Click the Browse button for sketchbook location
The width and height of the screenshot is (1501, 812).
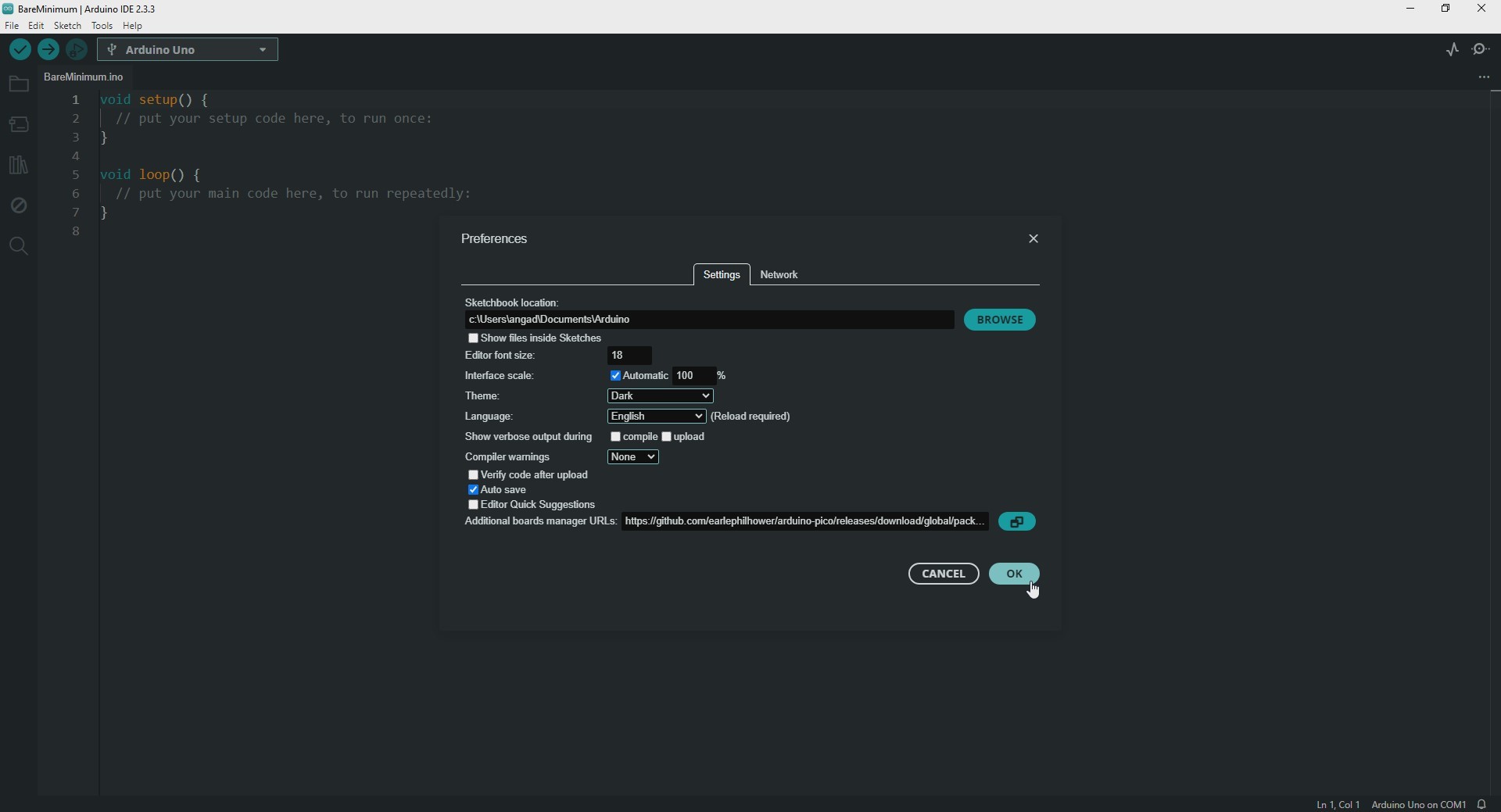click(x=1000, y=320)
